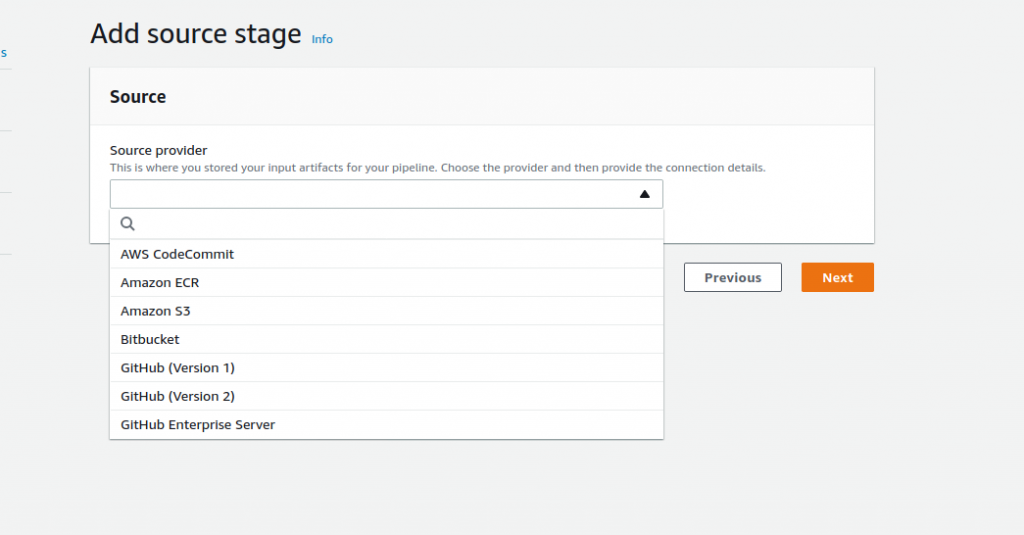Click the truncated sidebar link at left edge
The width and height of the screenshot is (1024, 535).
click(4, 53)
